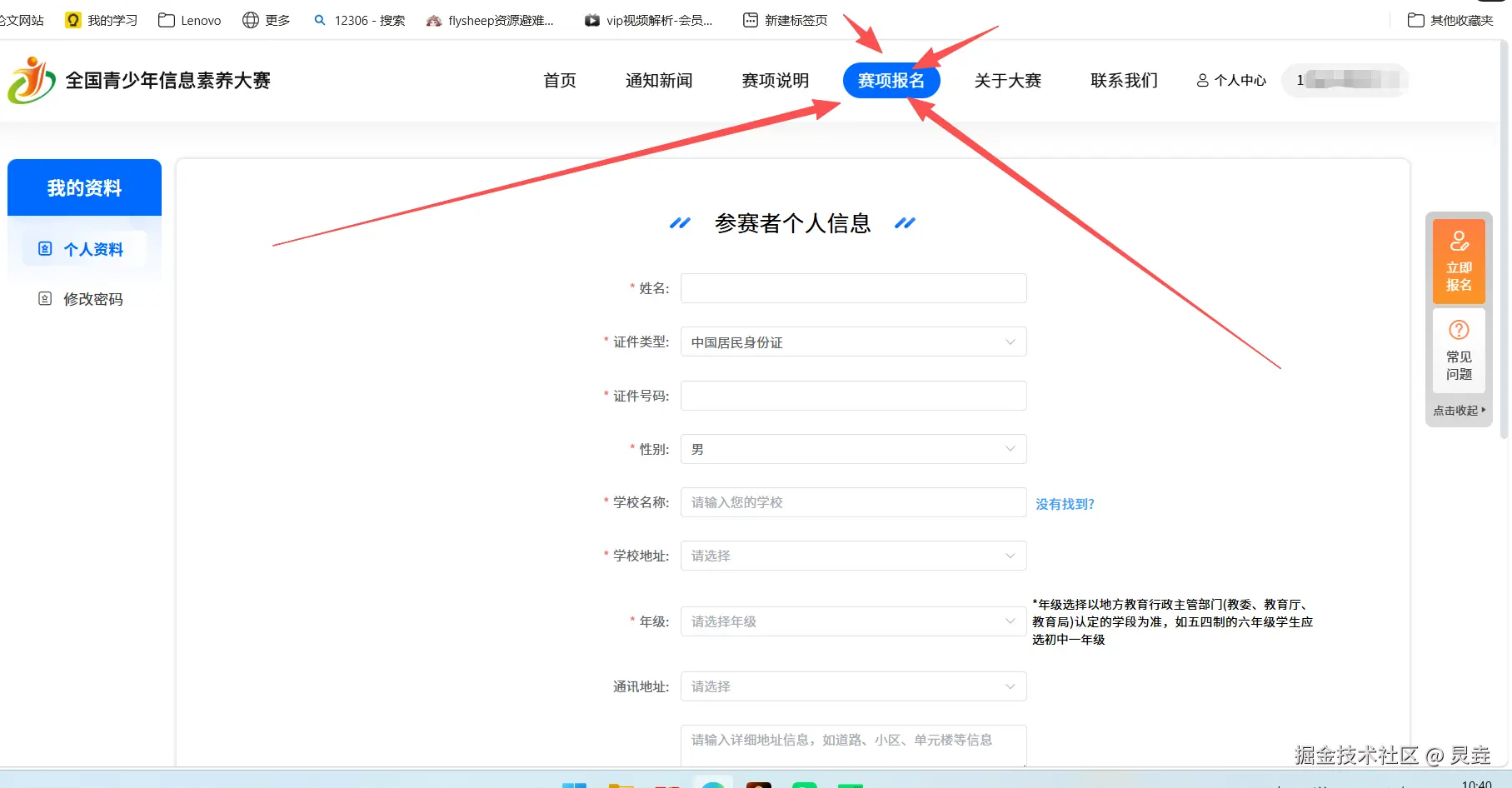The image size is (1512, 788).
Task: Focus the 姓名 input field
Action: point(853,288)
